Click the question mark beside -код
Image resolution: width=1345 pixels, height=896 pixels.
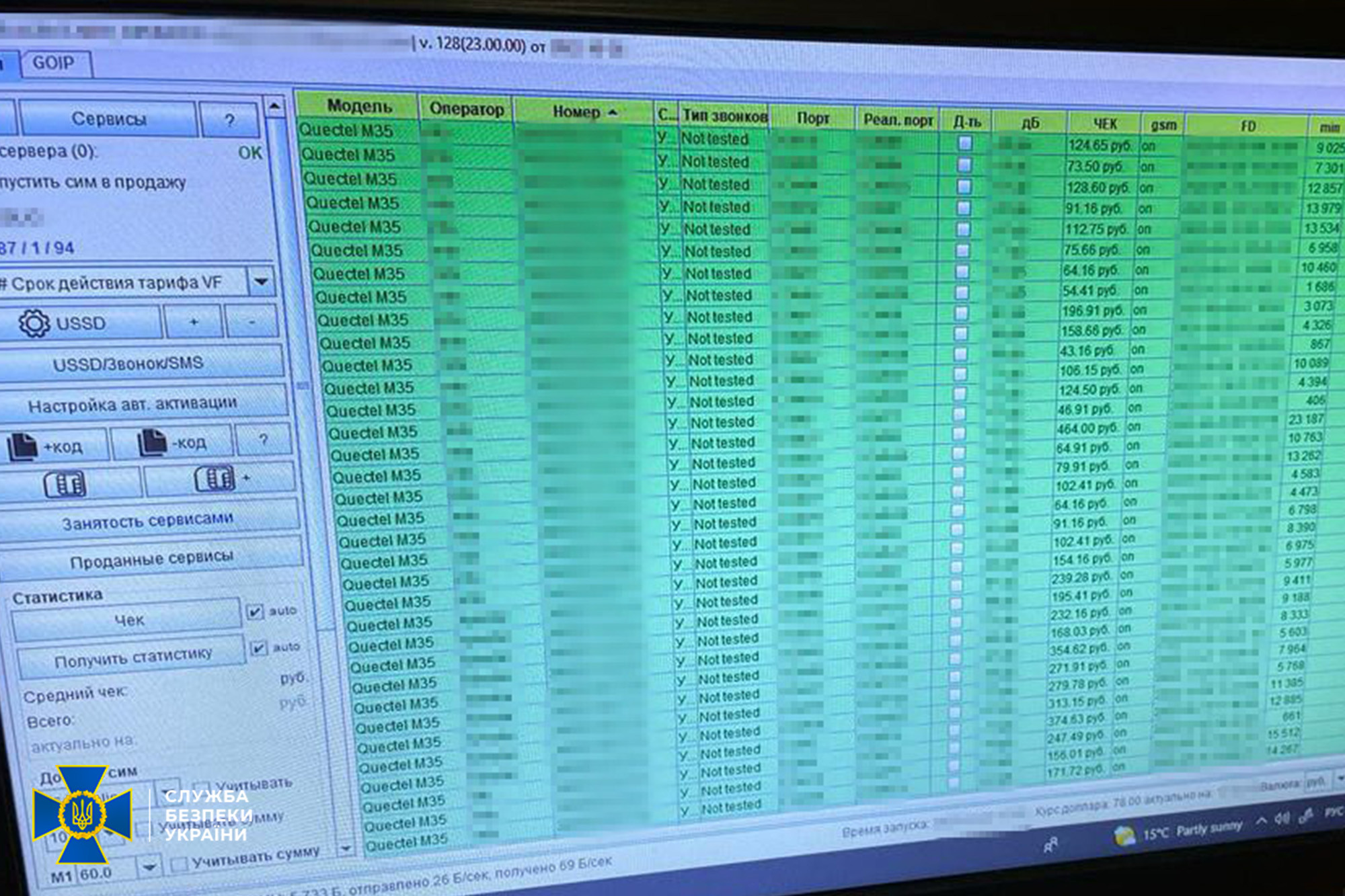263,440
